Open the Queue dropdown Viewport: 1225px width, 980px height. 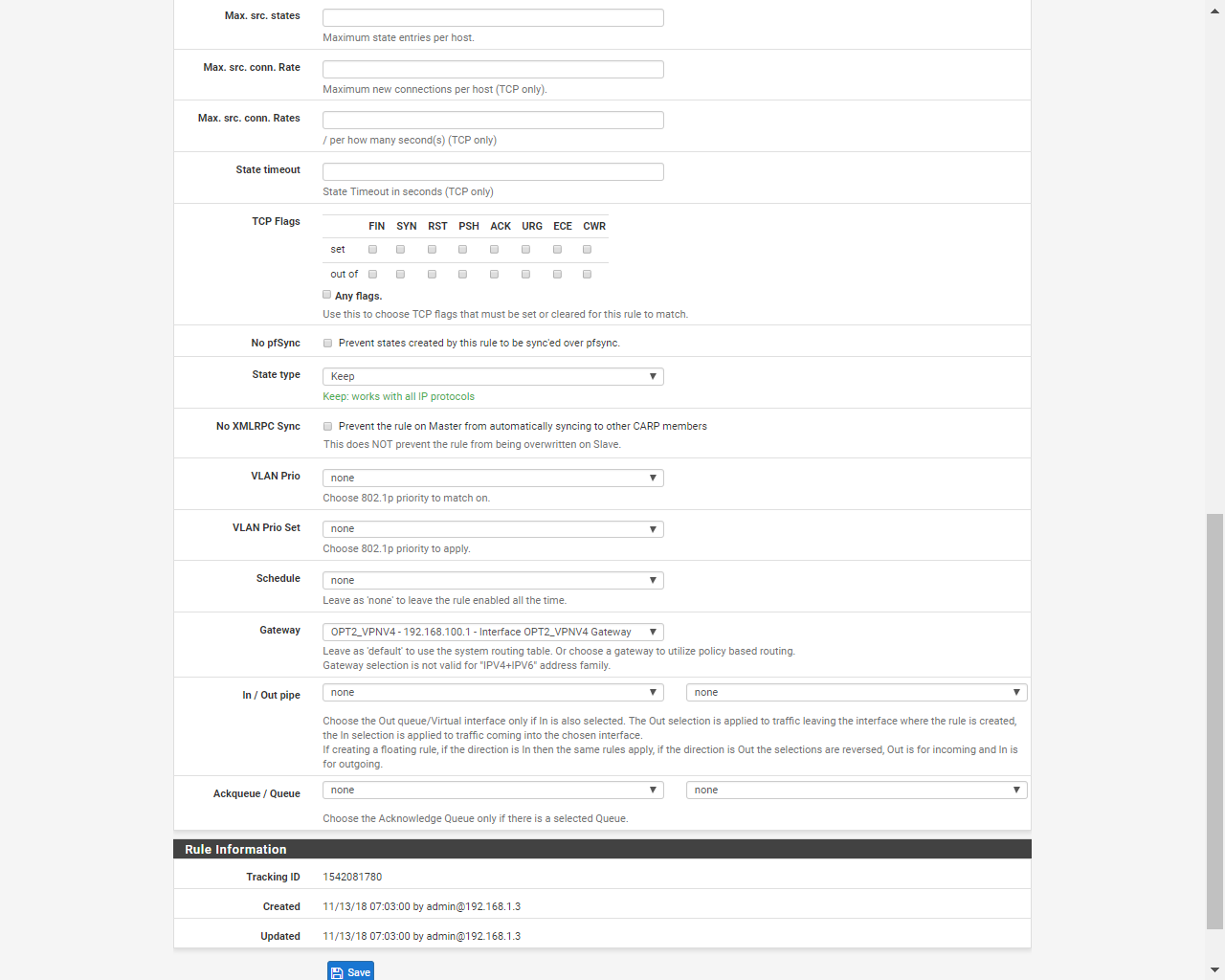tap(857, 790)
